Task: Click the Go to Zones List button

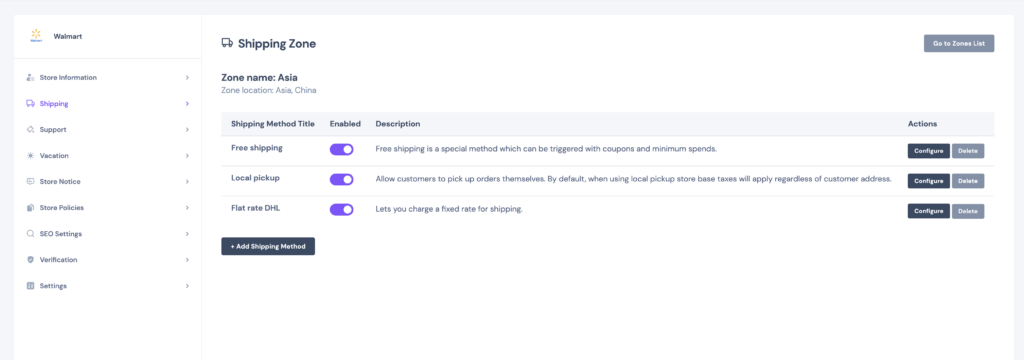Action: pyautogui.click(x=959, y=44)
